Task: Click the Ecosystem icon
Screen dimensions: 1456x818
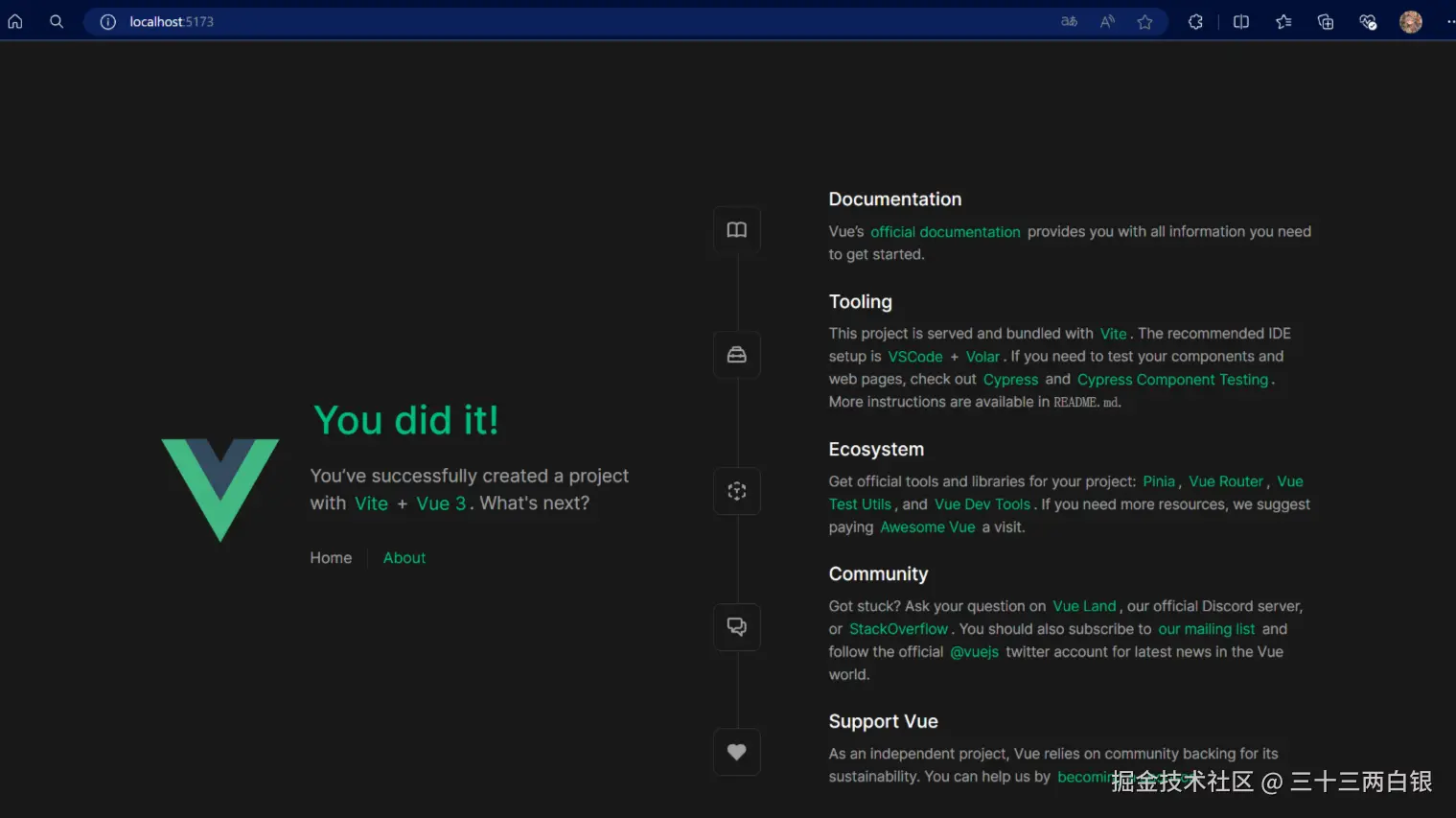Action: (737, 491)
